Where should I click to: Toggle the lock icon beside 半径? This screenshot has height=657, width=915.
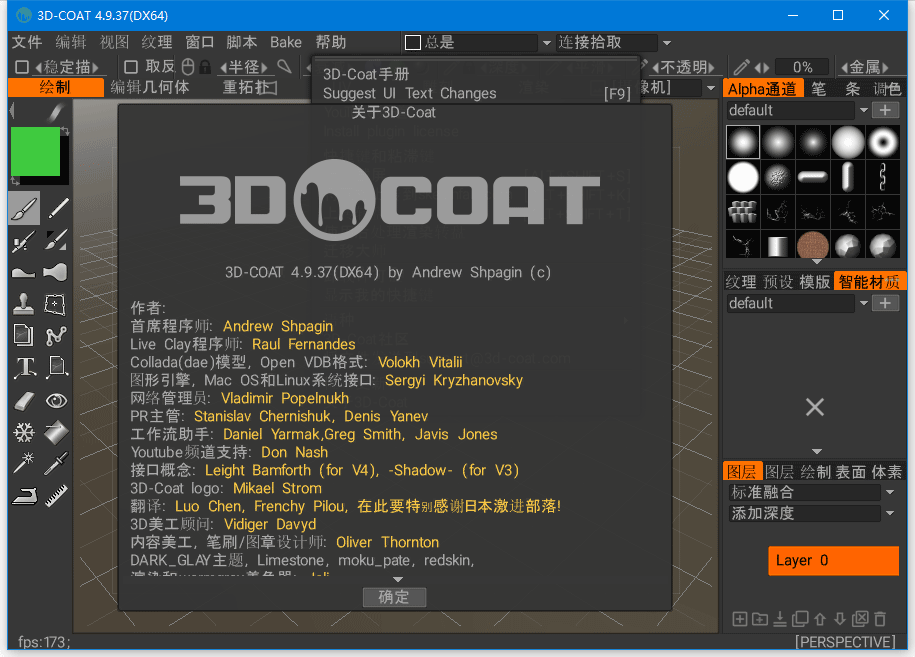[x=205, y=67]
